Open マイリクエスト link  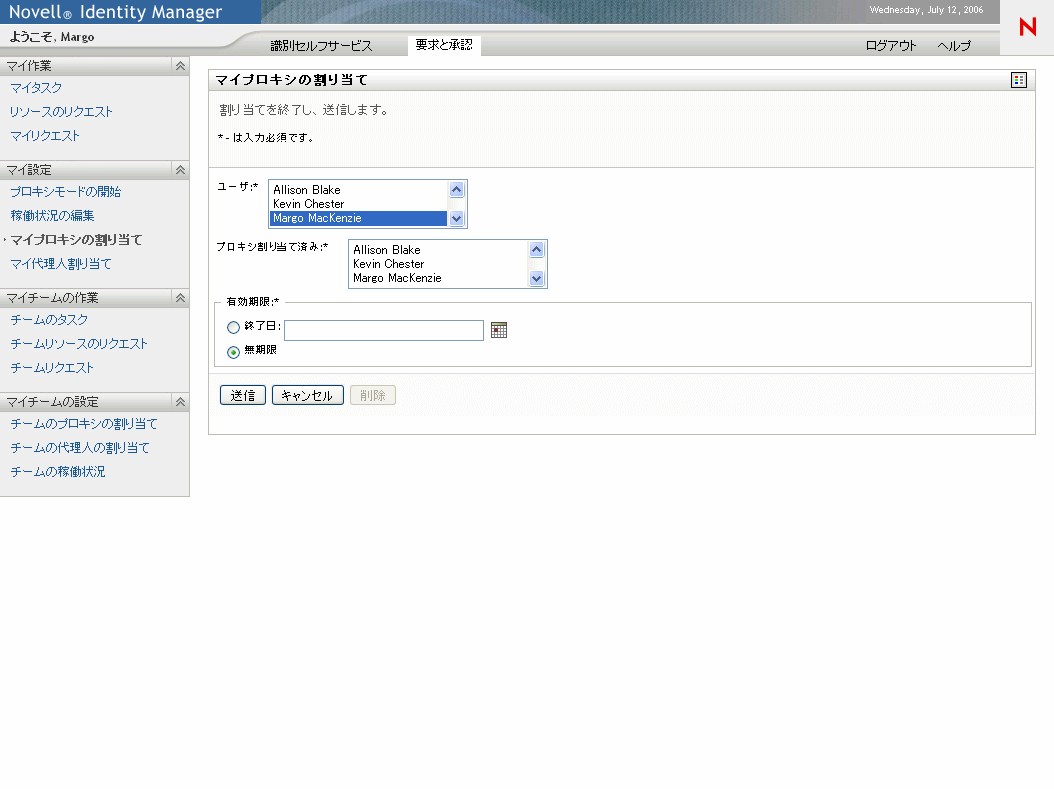(x=45, y=136)
